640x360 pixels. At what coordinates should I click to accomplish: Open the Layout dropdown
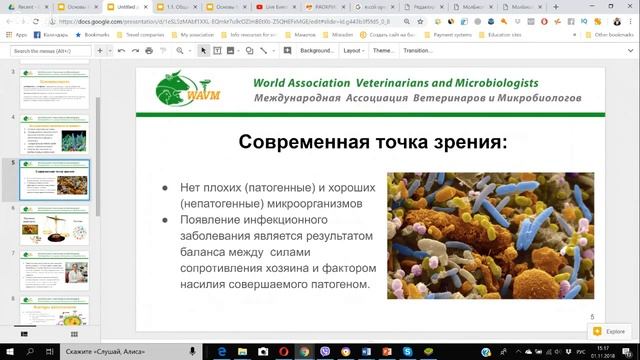(353, 51)
